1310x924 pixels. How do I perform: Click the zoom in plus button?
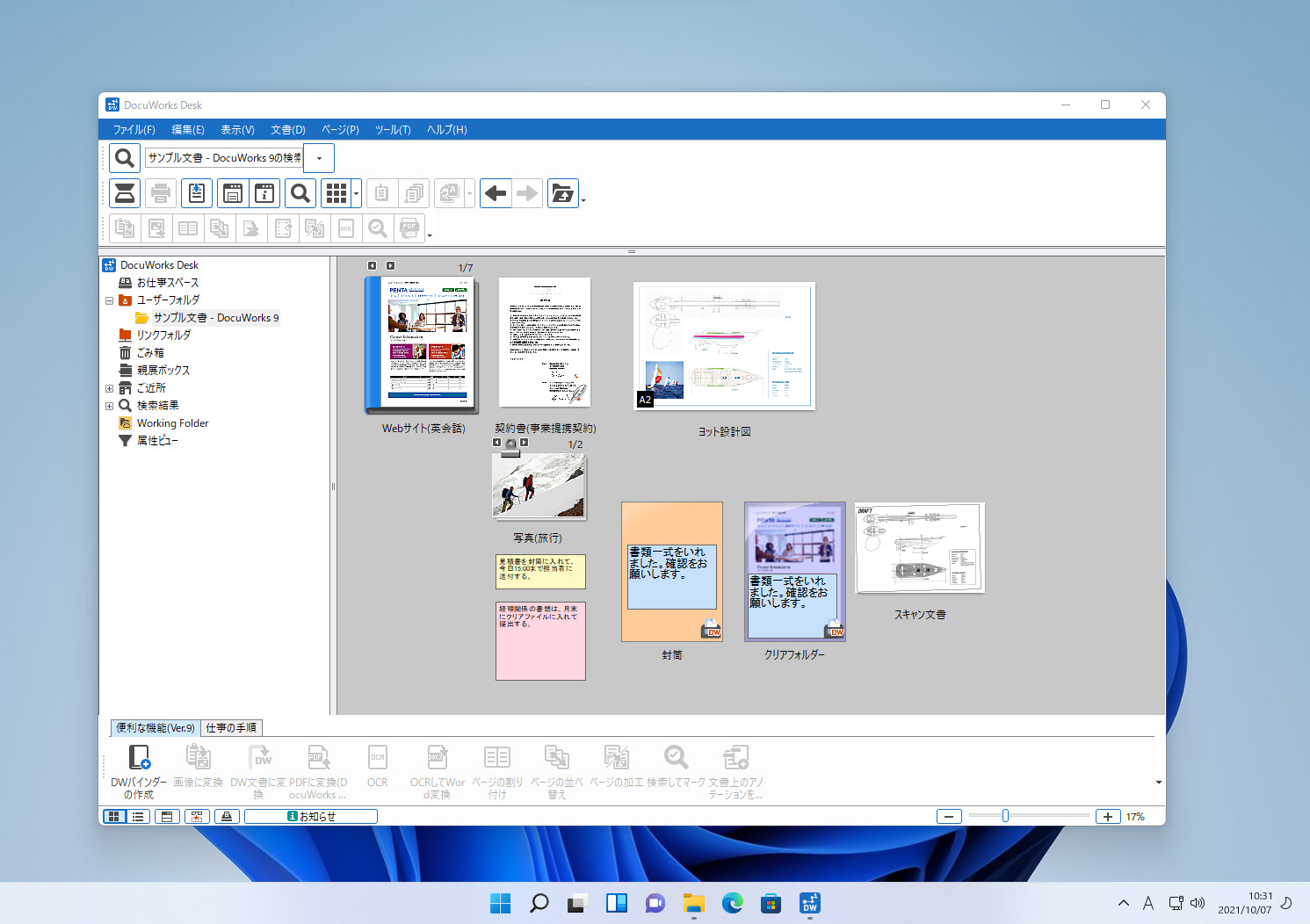coord(1108,816)
